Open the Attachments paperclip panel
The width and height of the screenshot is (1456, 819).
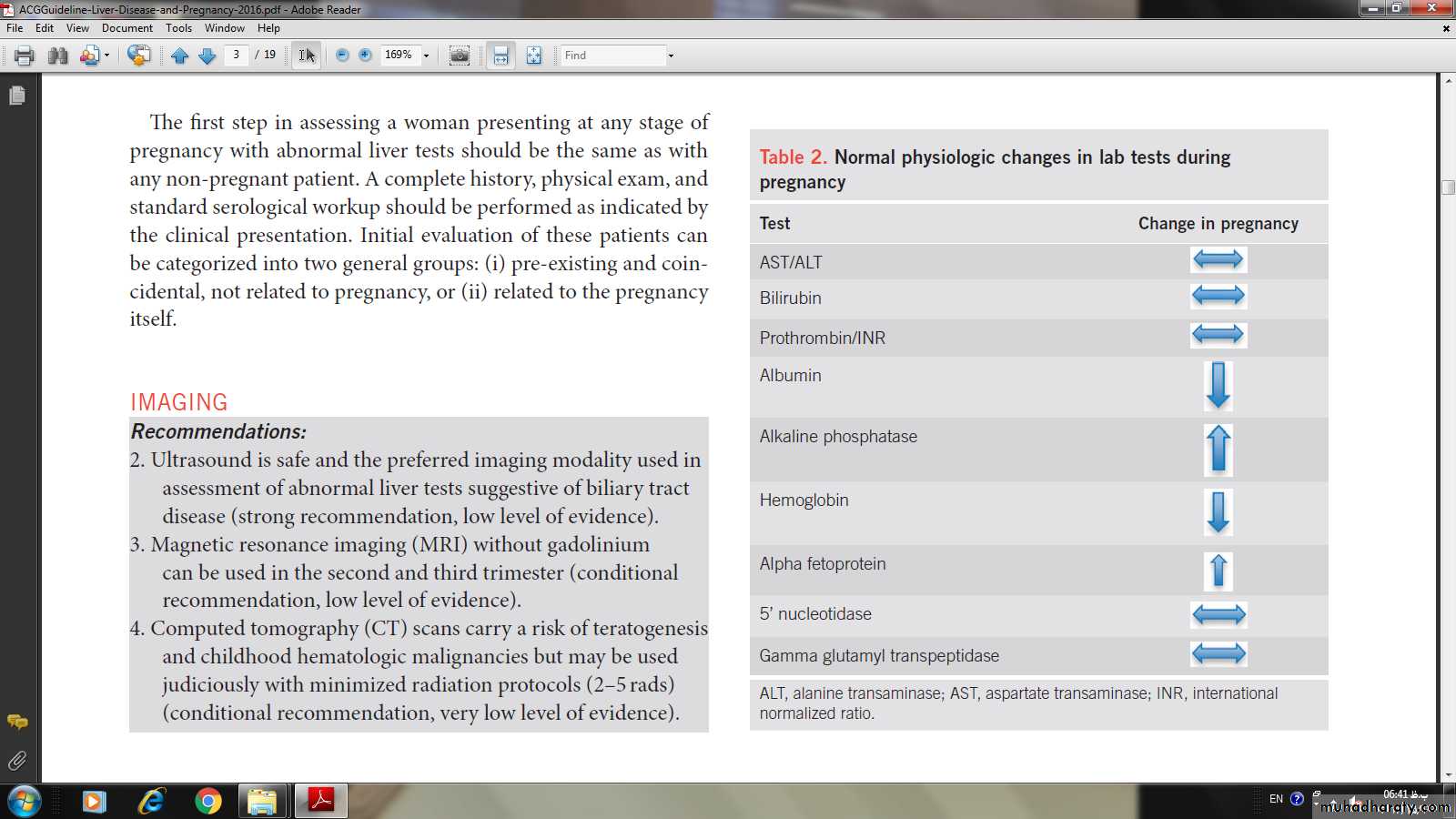[x=17, y=761]
